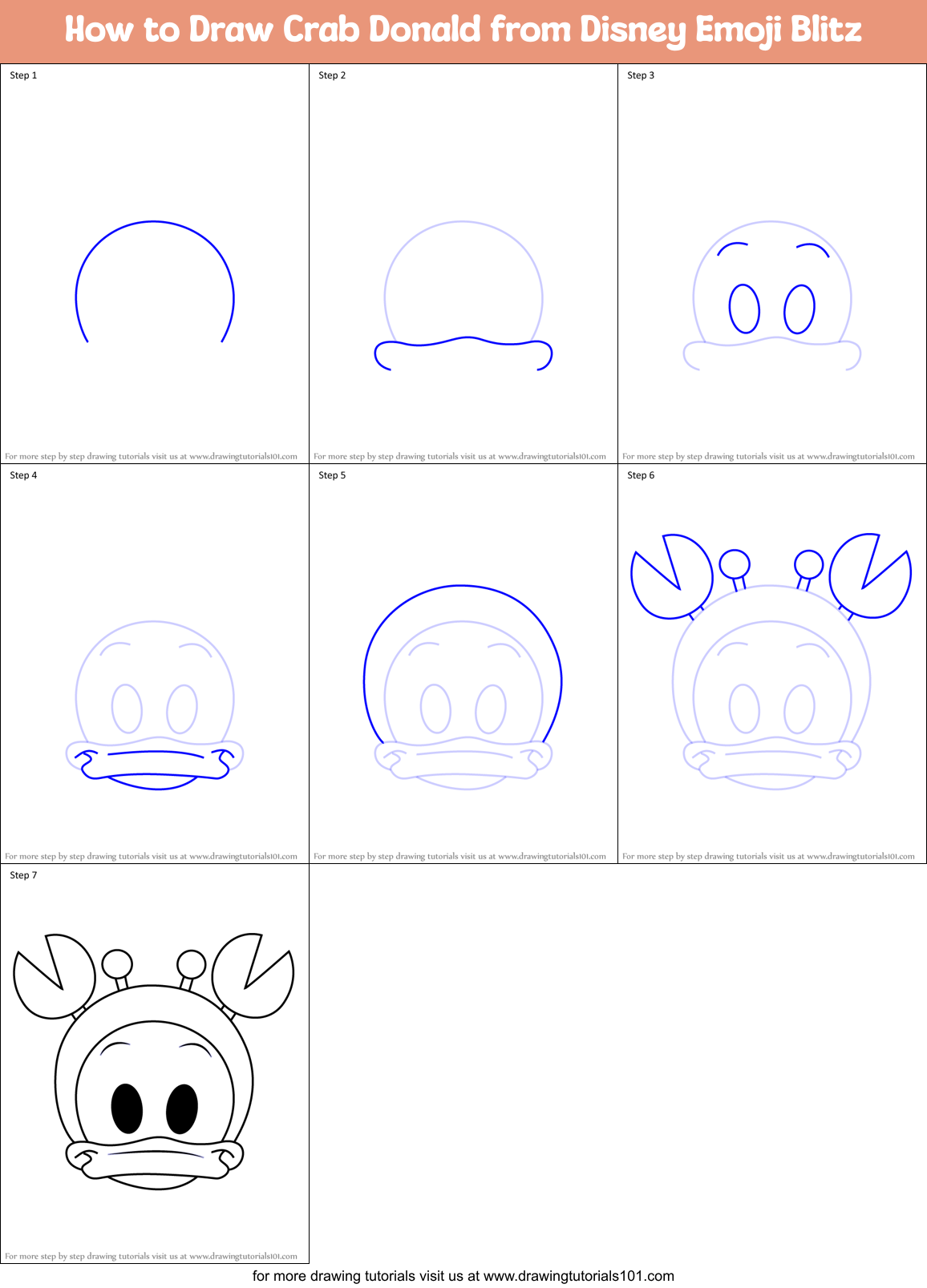Viewport: 927px width, 1288px height.
Task: Open the drawingtutorials101.com link at page bottom
Action: pyautogui.click(x=579, y=1276)
